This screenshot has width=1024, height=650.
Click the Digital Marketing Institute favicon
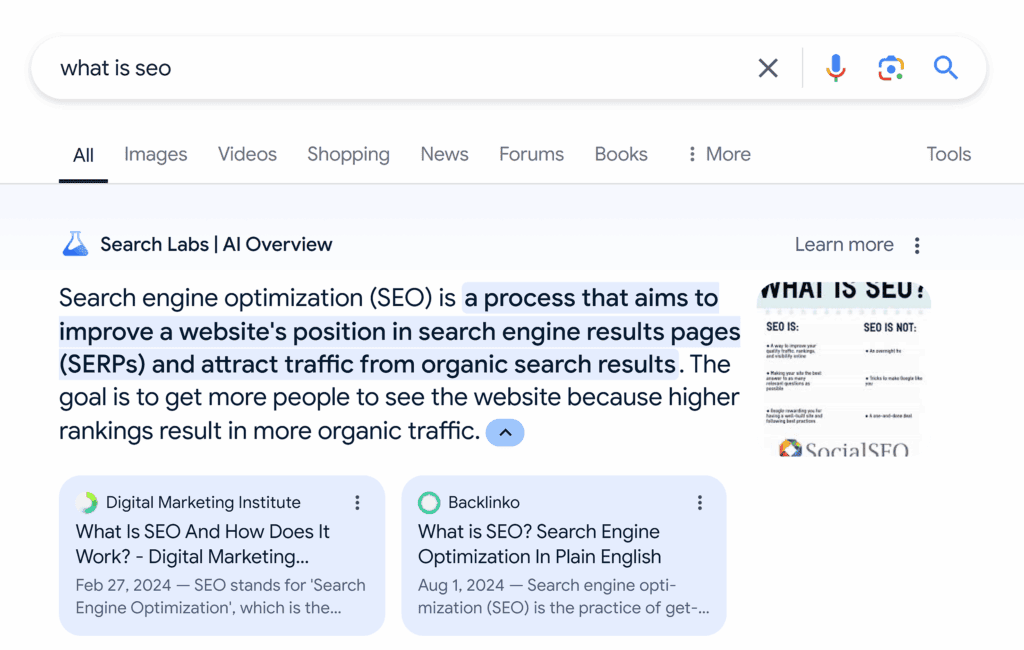click(x=87, y=502)
